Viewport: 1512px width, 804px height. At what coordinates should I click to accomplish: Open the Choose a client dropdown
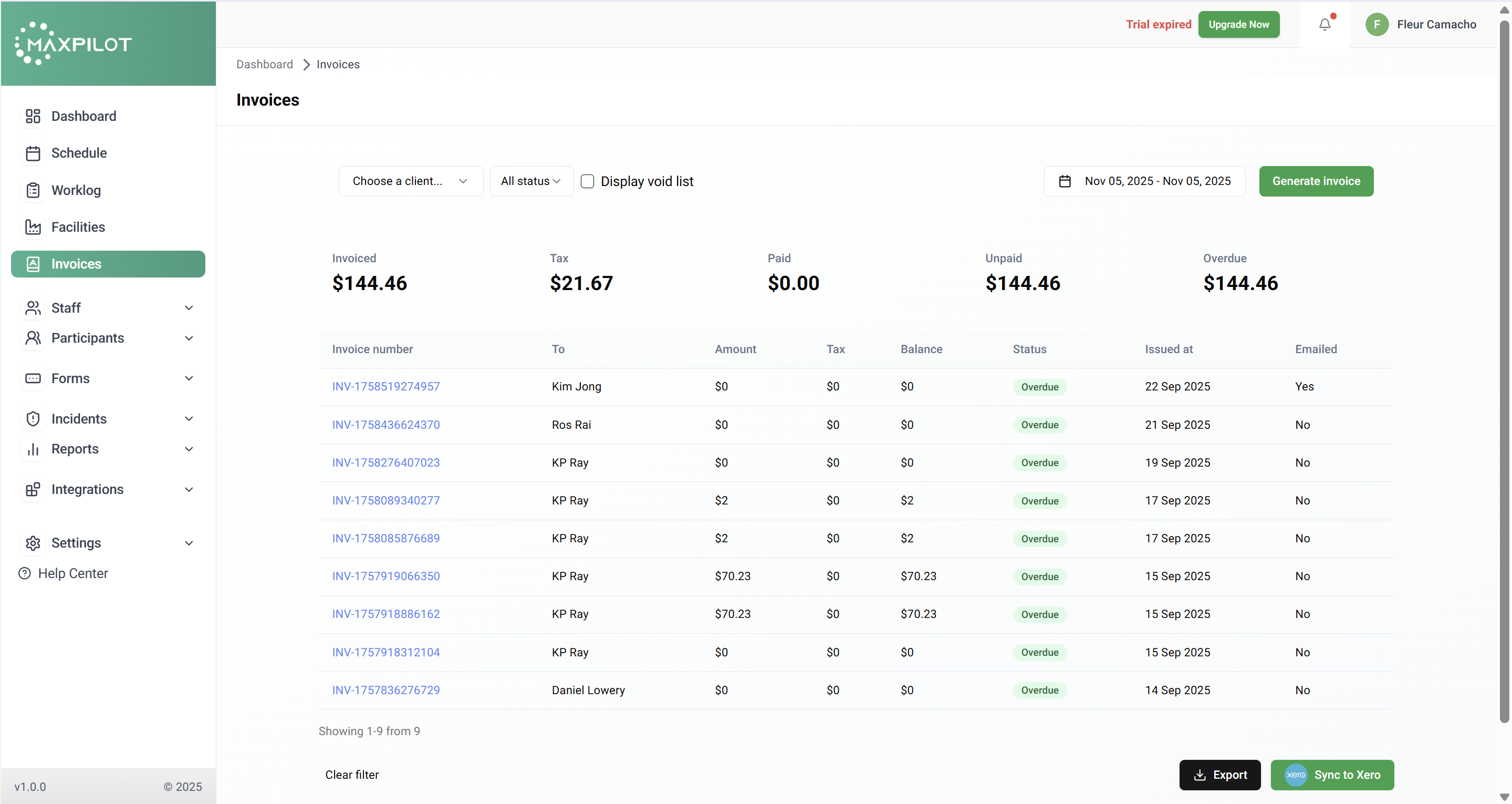410,181
